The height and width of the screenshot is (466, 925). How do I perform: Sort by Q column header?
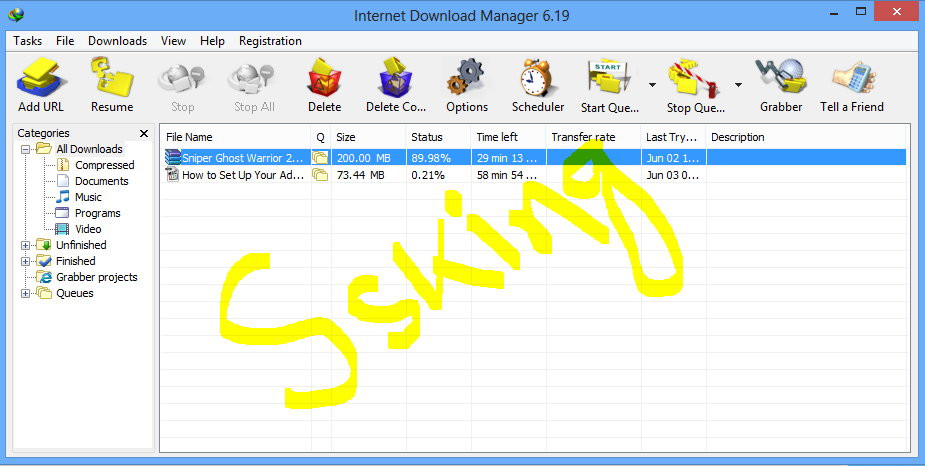(320, 137)
